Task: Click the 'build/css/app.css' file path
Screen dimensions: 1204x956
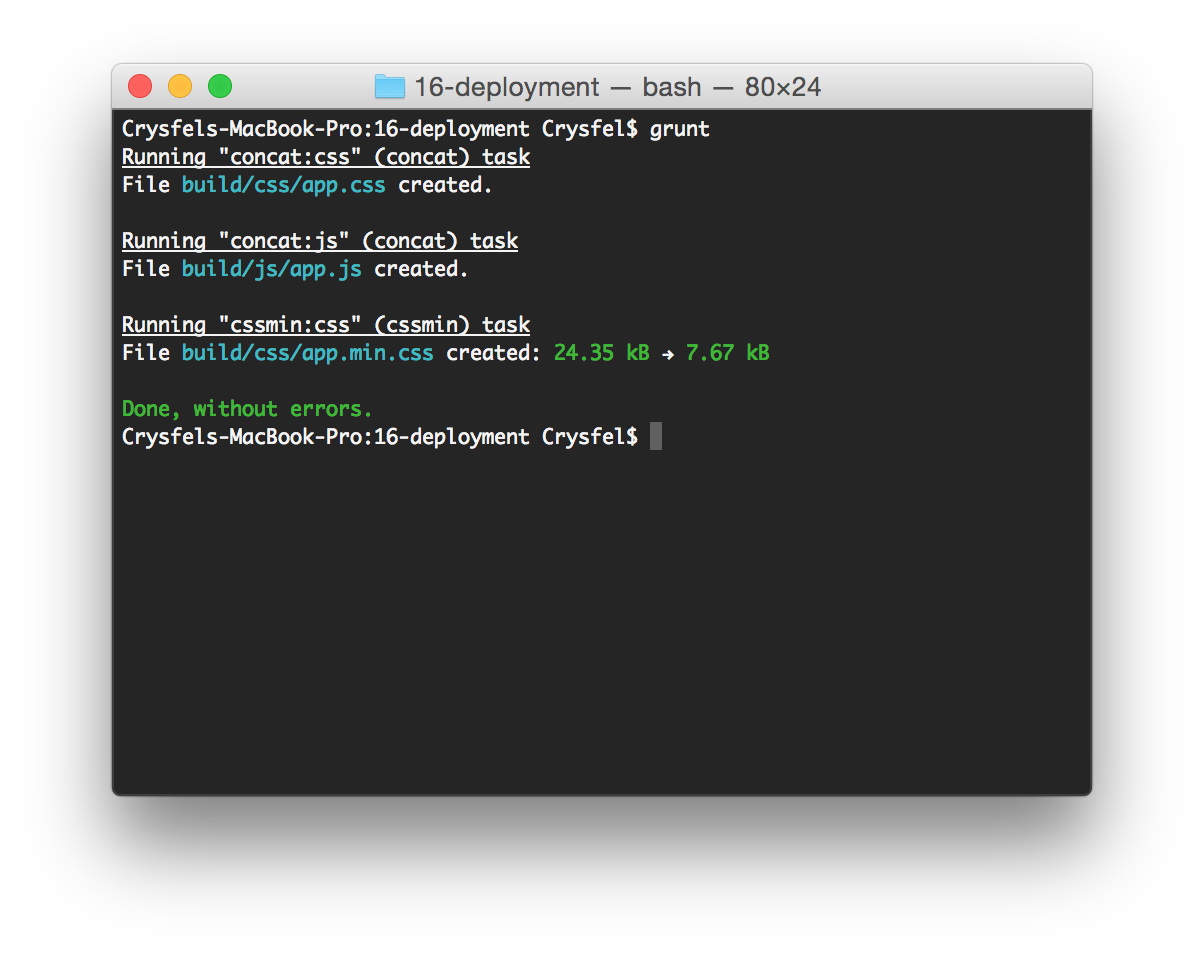Action: point(284,185)
